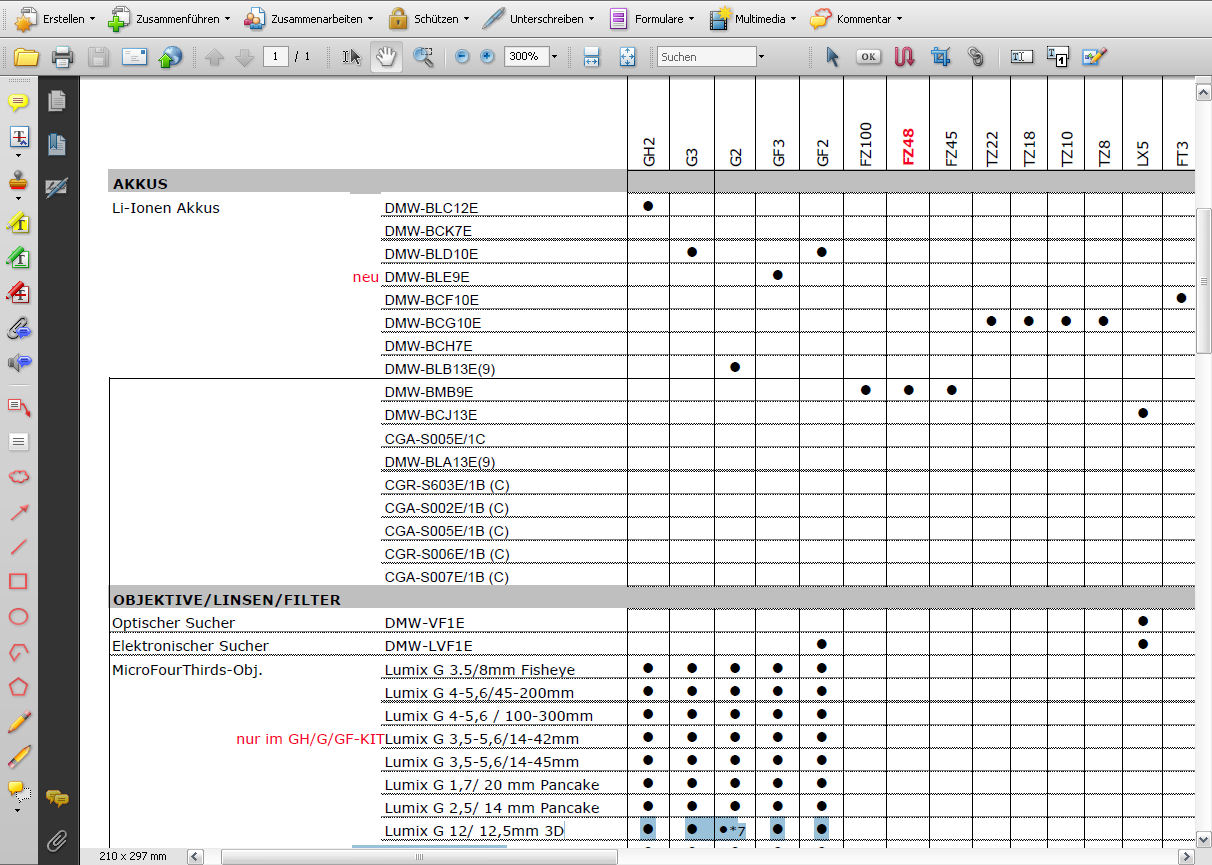Open the Schützen menu
Image resolution: width=1212 pixels, height=865 pixels.
pos(428,18)
